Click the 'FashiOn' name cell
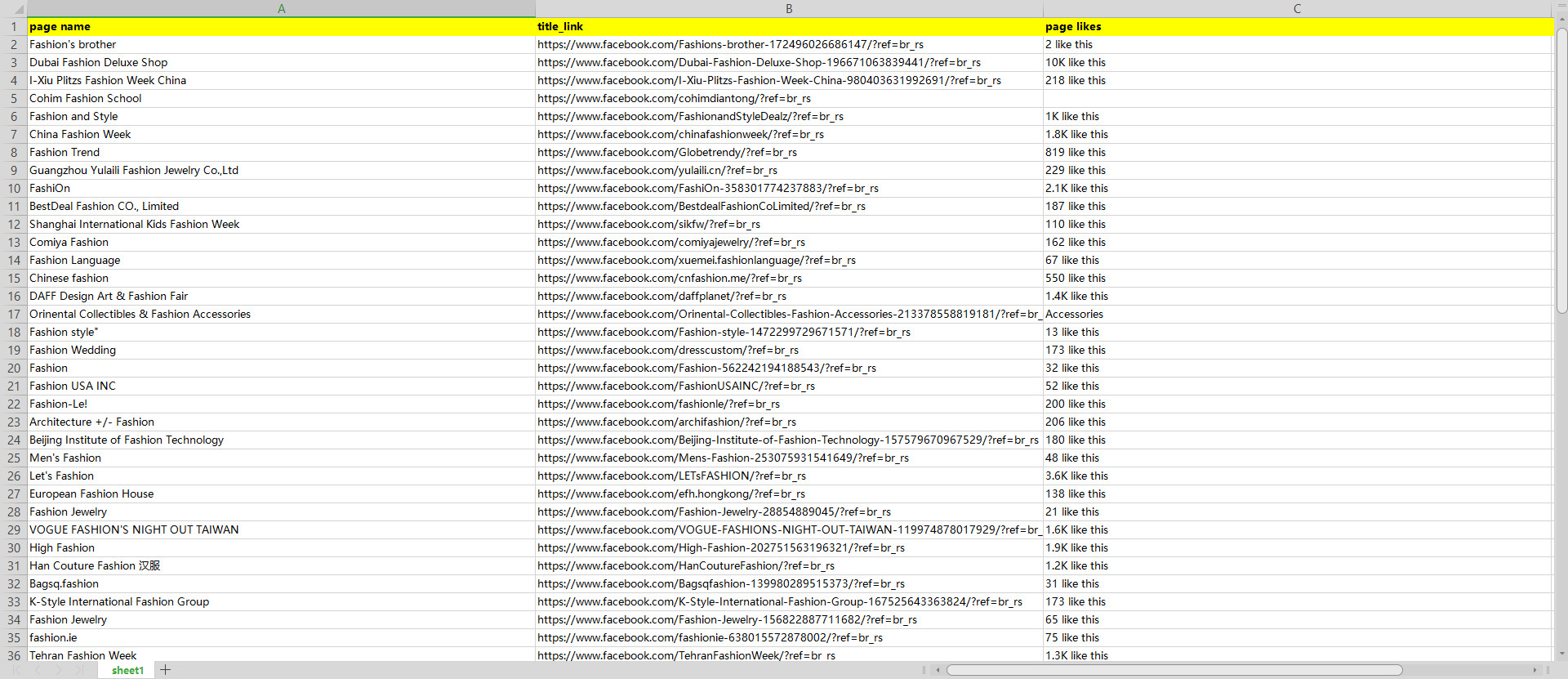This screenshot has width=1568, height=679. (281, 189)
